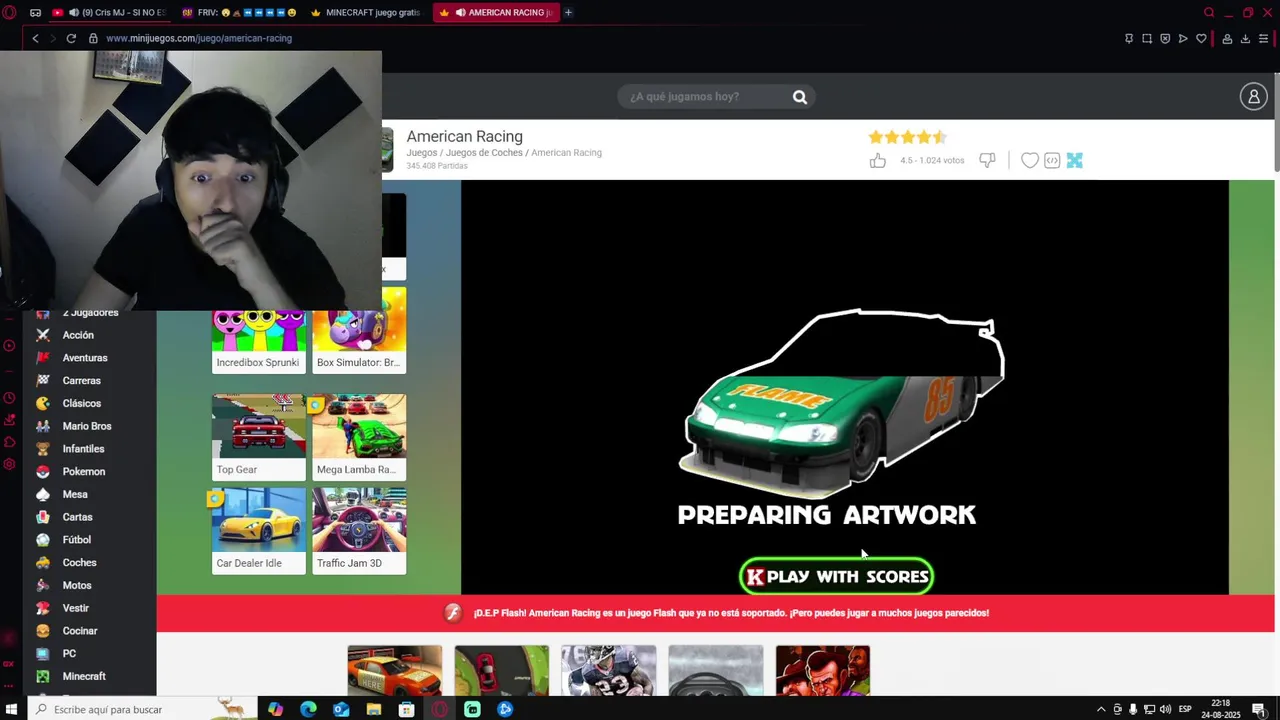This screenshot has width=1280, height=720.
Task: Expand hidden system tray icons chevron
Action: [1101, 709]
